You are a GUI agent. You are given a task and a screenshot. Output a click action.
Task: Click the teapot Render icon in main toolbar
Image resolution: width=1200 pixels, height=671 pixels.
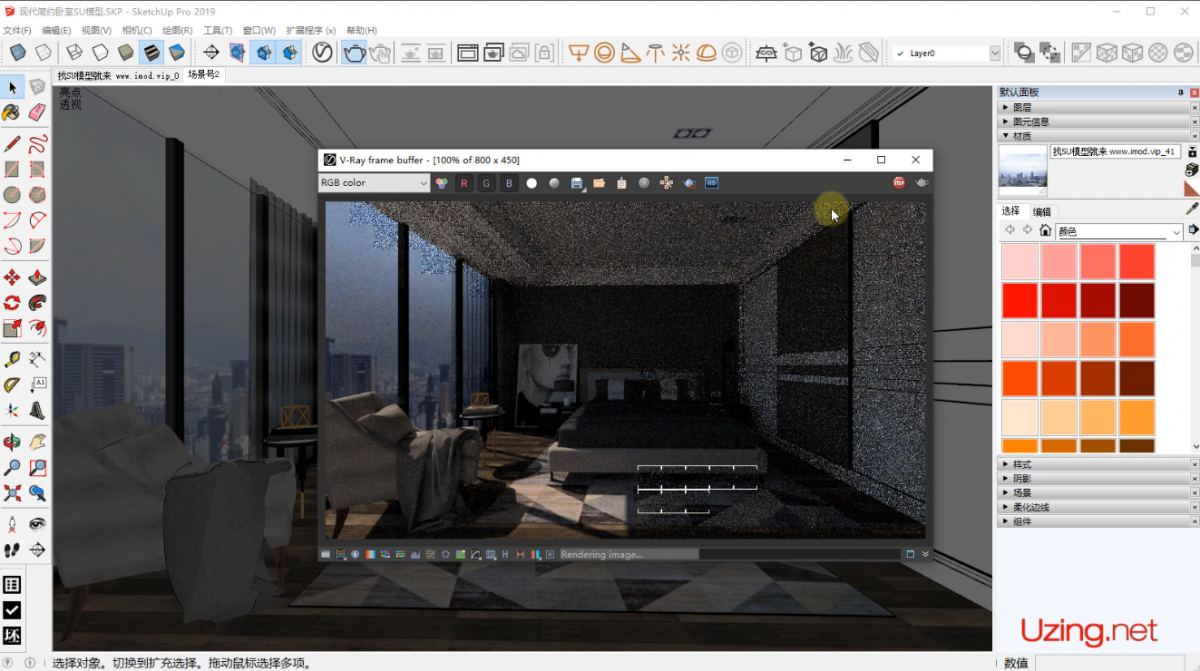[x=354, y=53]
